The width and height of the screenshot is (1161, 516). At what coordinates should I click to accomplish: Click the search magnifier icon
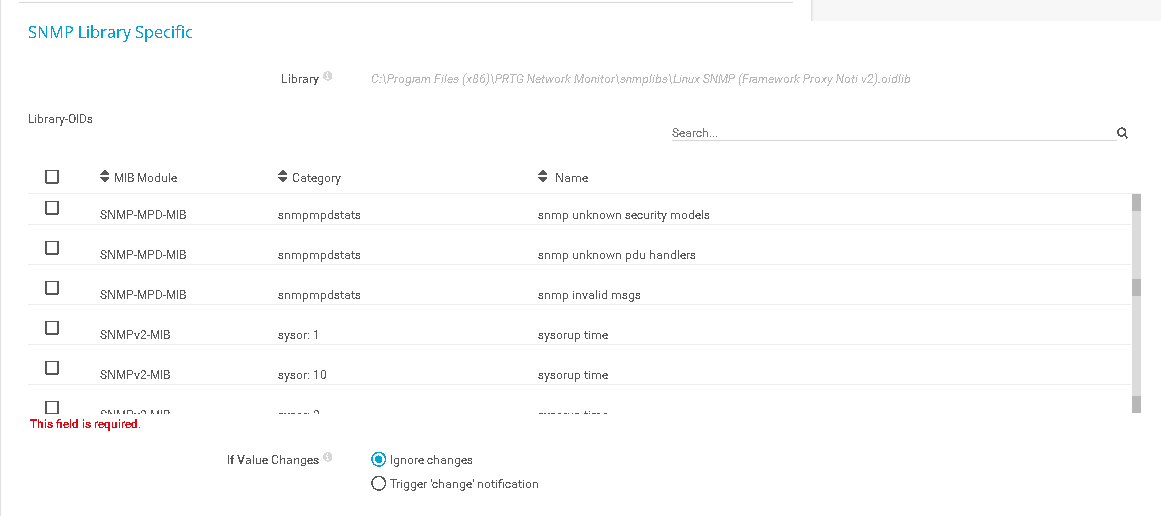click(x=1122, y=133)
